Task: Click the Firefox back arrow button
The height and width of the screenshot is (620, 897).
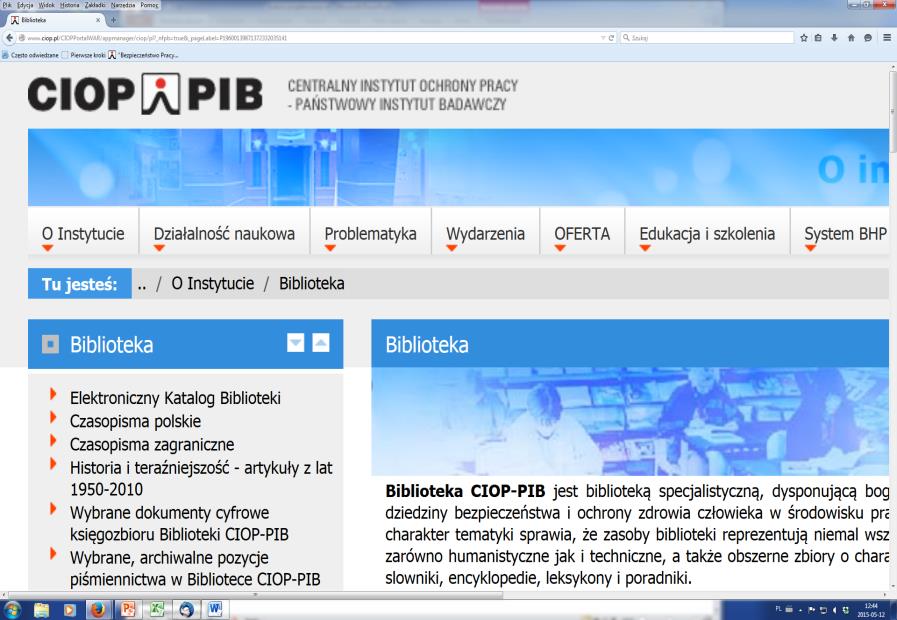Action: (x=9, y=38)
